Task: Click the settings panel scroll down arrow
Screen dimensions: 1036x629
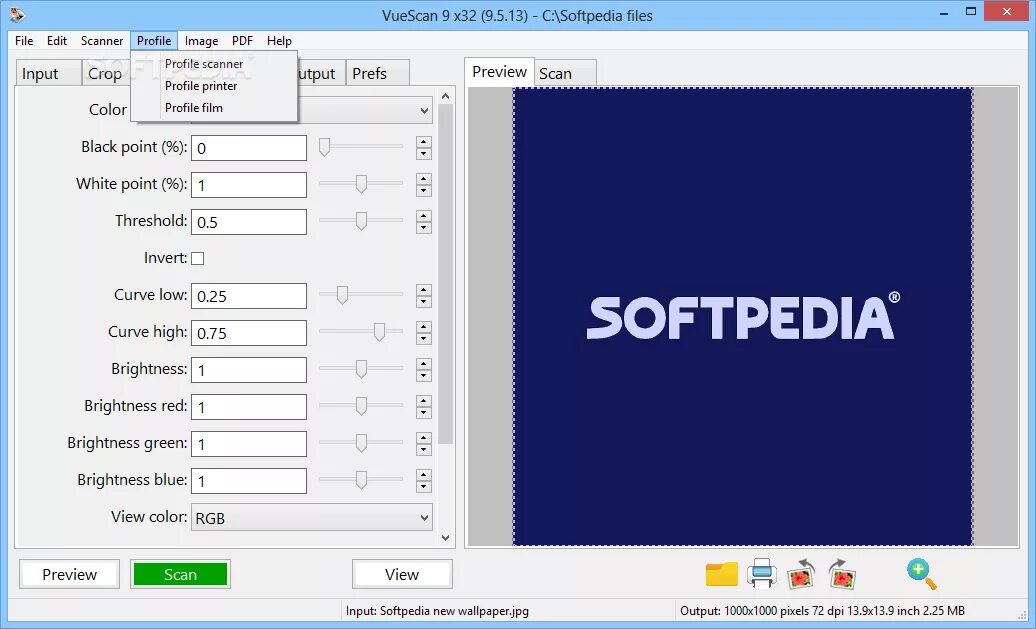Action: (445, 538)
